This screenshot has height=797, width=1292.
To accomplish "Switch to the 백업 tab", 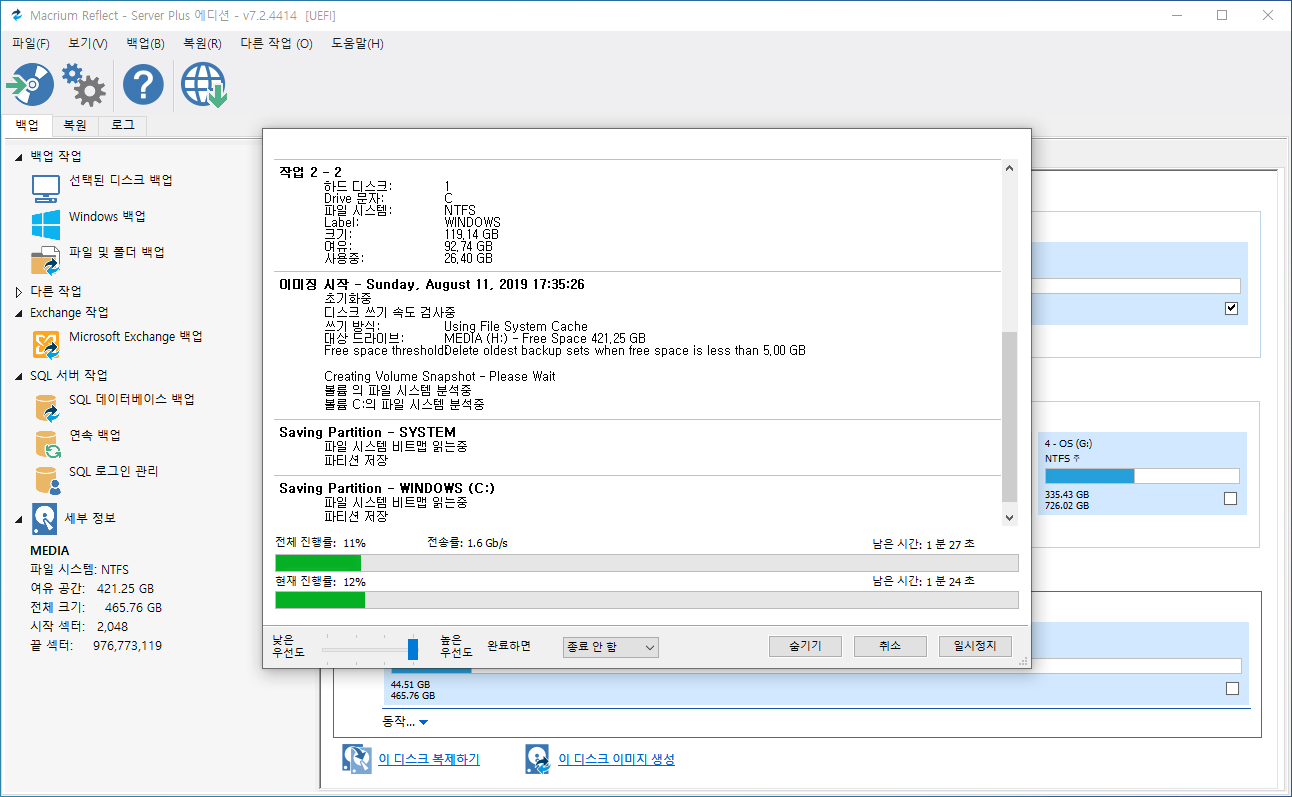I will pyautogui.click(x=27, y=125).
